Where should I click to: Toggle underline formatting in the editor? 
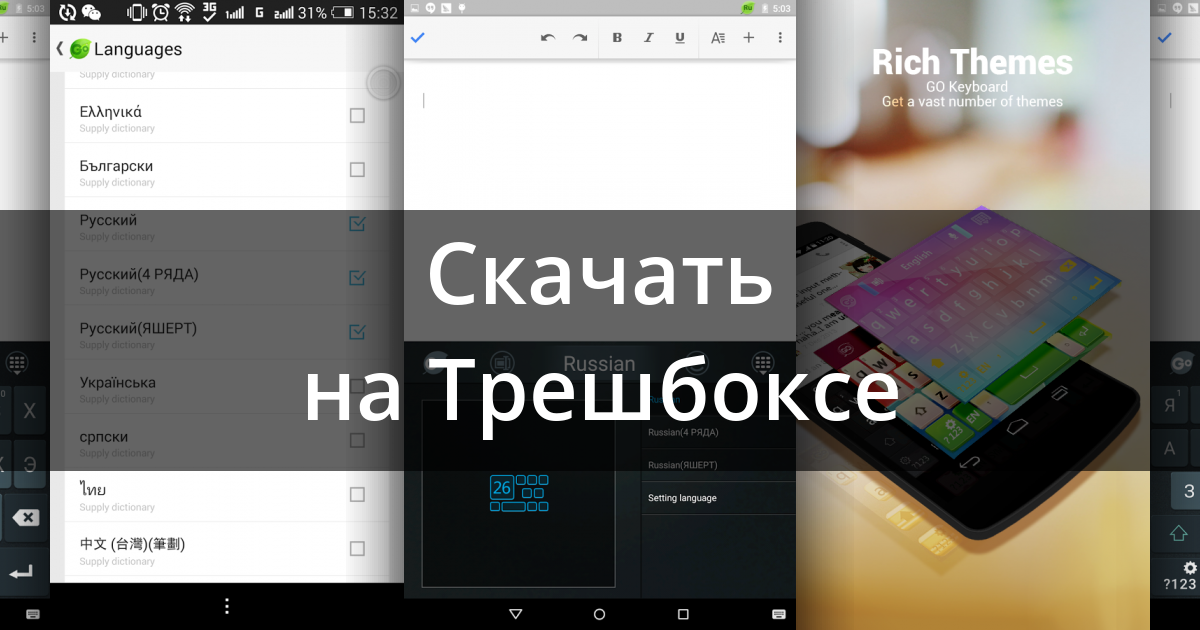click(680, 38)
